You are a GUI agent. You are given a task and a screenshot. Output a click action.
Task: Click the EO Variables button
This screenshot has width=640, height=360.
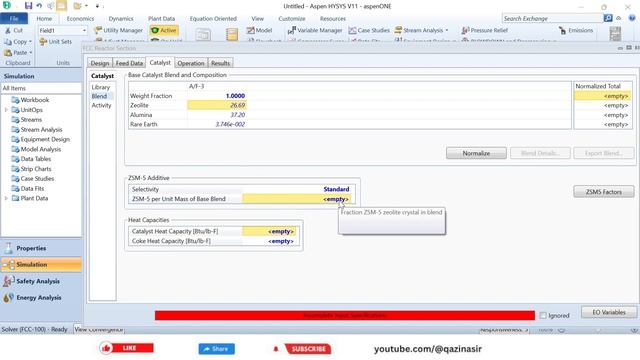click(x=609, y=312)
